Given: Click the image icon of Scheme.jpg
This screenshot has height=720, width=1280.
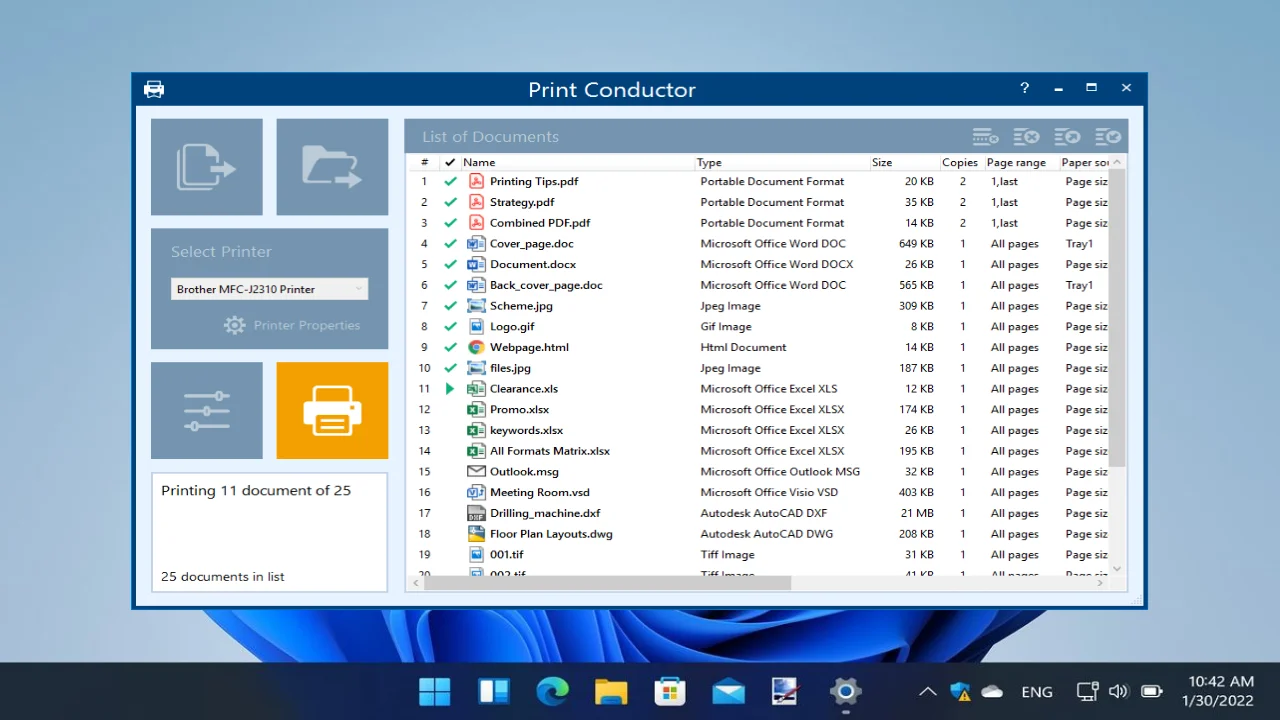Looking at the screenshot, I should (x=476, y=306).
